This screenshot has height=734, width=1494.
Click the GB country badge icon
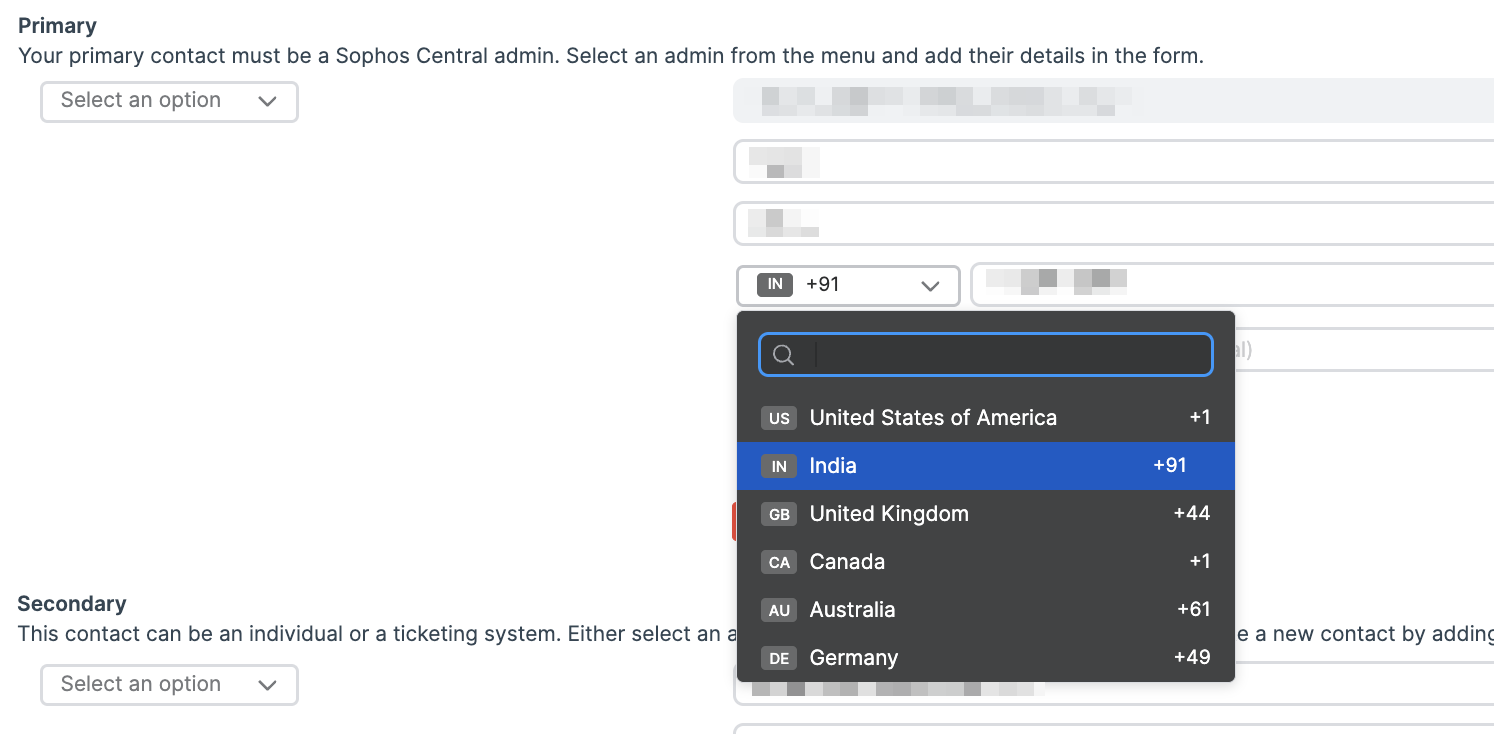[x=779, y=514]
